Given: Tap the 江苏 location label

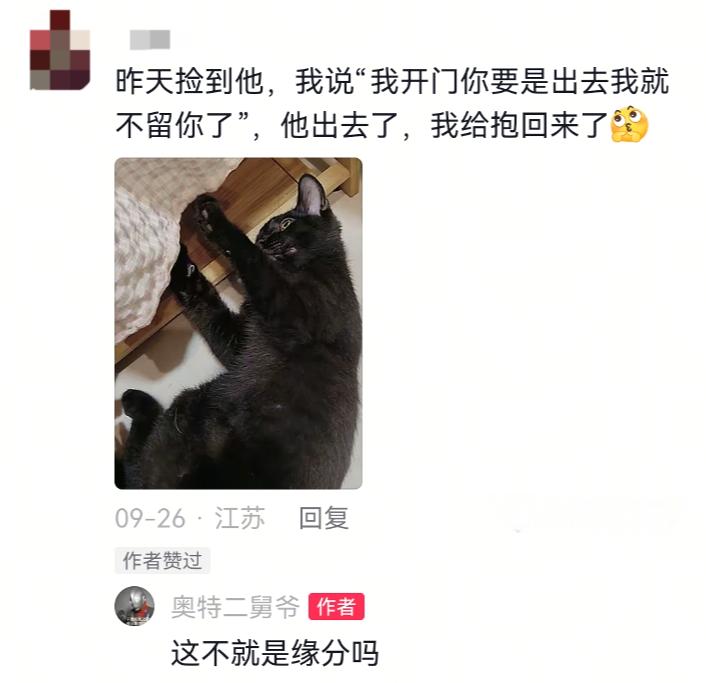Looking at the screenshot, I should pos(240,518).
